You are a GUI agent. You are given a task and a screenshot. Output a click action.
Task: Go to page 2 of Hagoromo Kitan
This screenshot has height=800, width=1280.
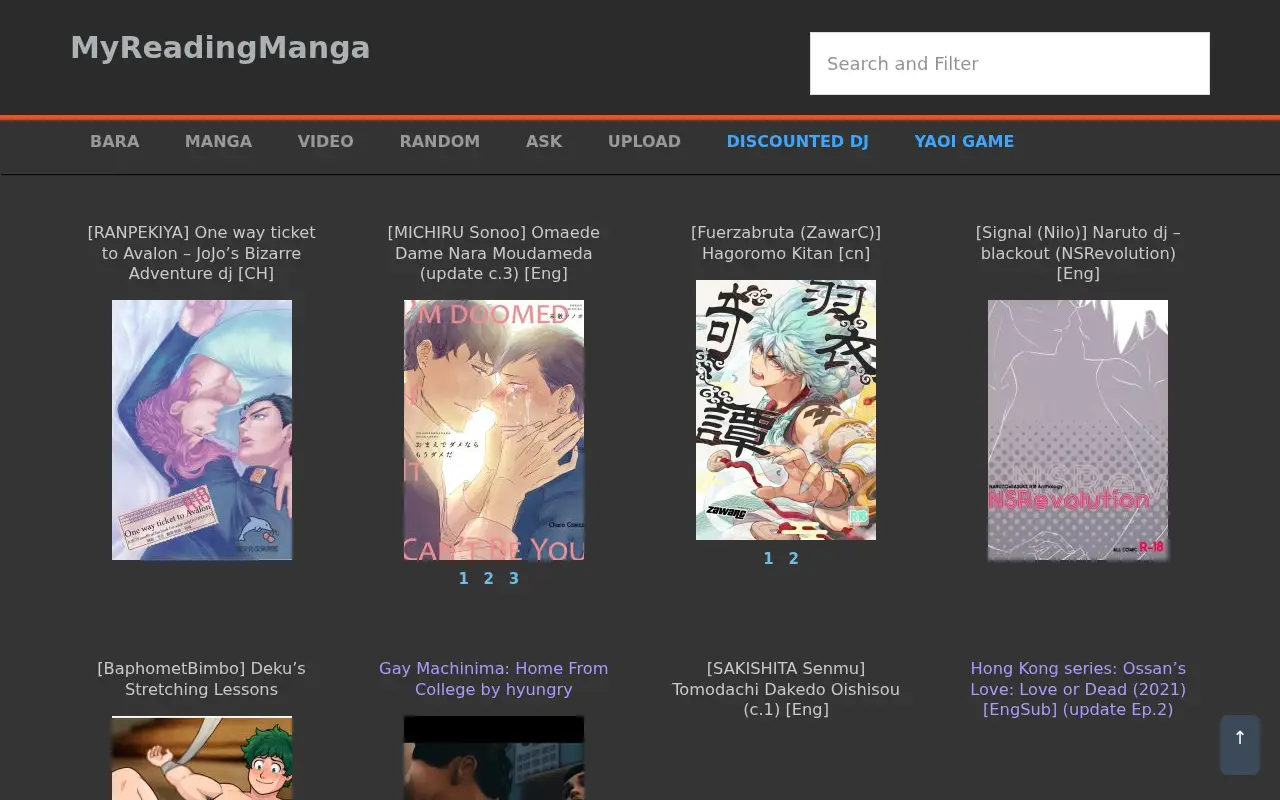[794, 558]
